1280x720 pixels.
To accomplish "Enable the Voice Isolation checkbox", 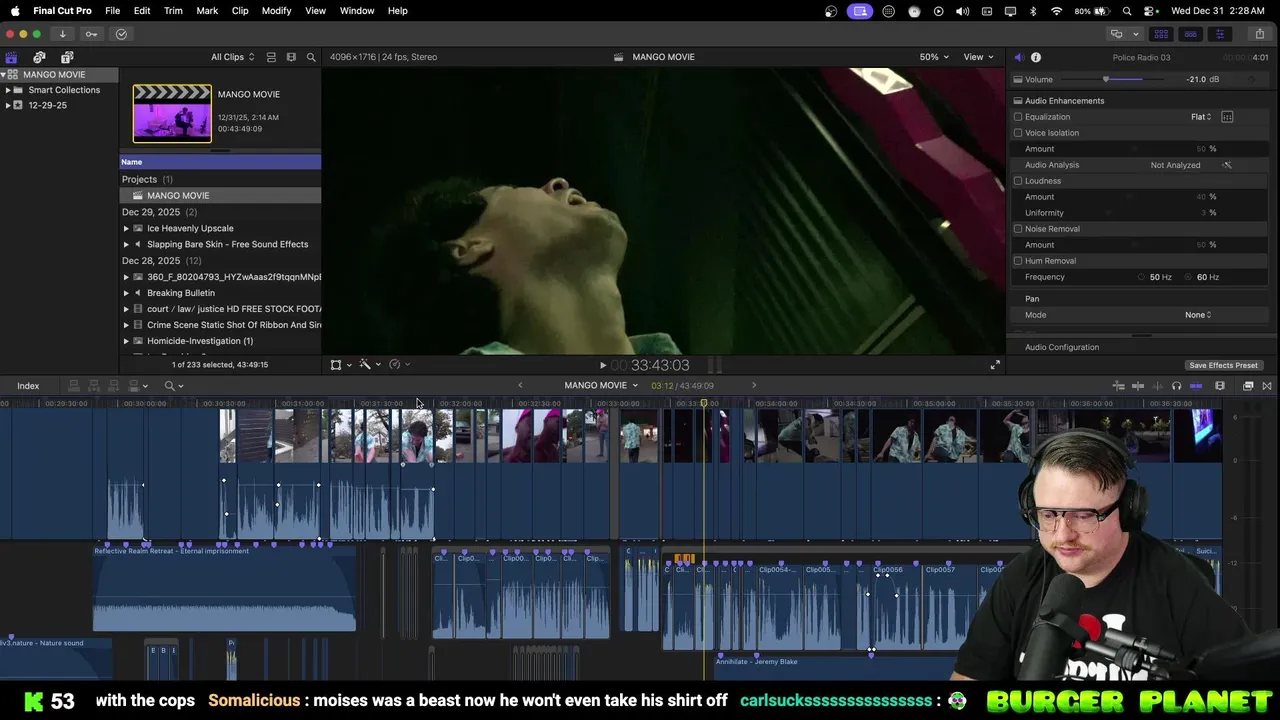I will click(1018, 133).
